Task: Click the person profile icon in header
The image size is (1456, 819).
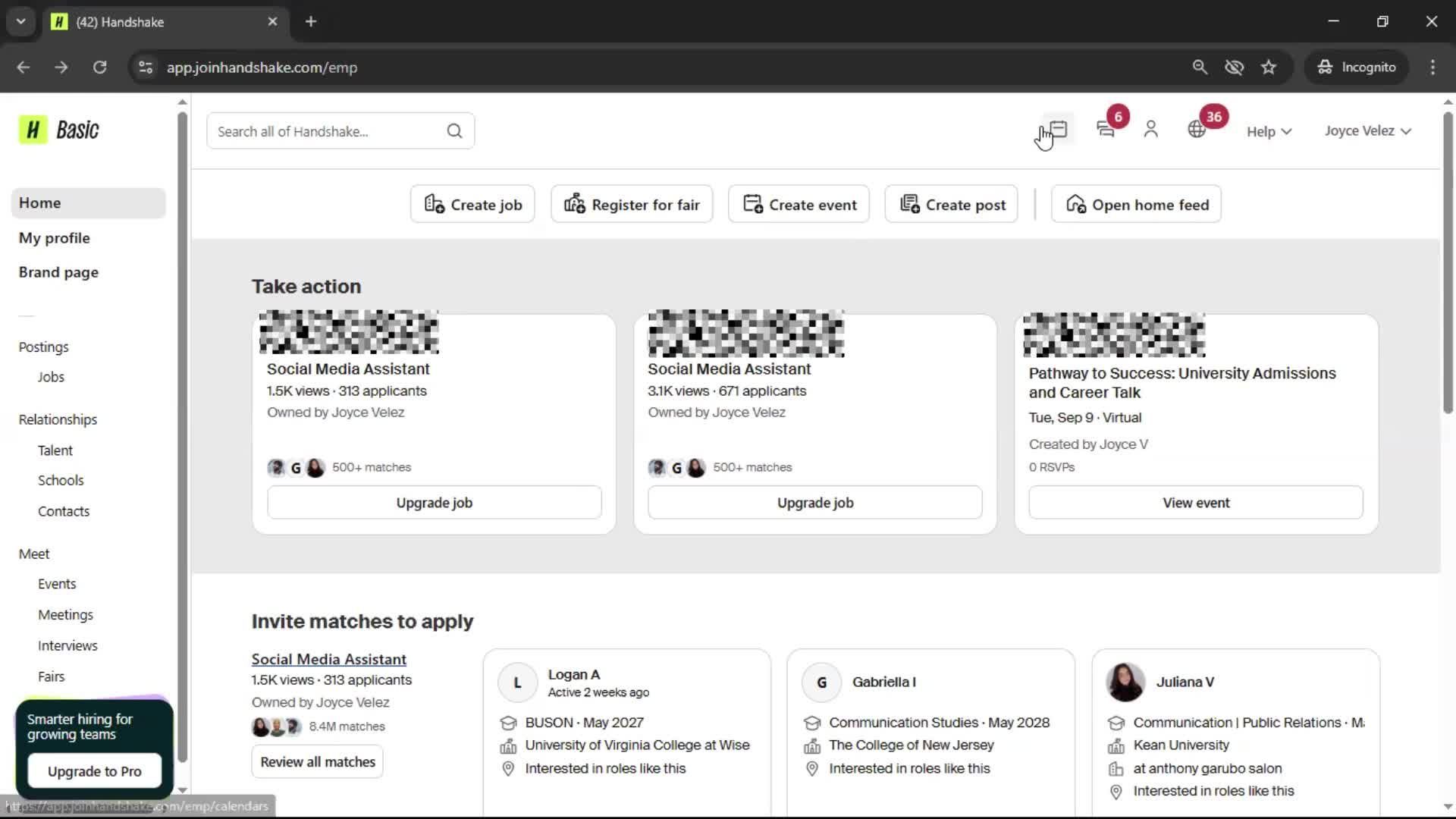Action: click(x=1150, y=130)
